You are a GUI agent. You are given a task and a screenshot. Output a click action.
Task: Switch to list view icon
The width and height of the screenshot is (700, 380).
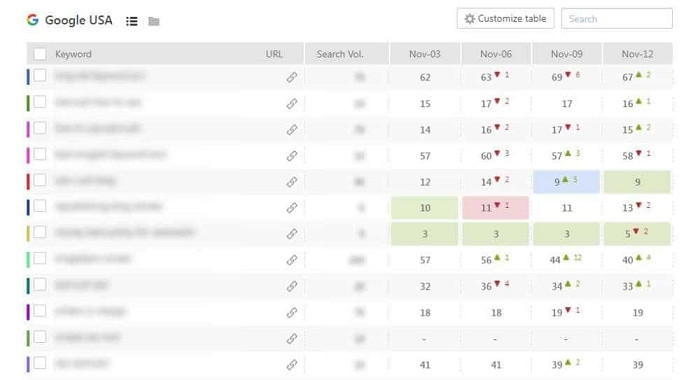click(x=132, y=21)
